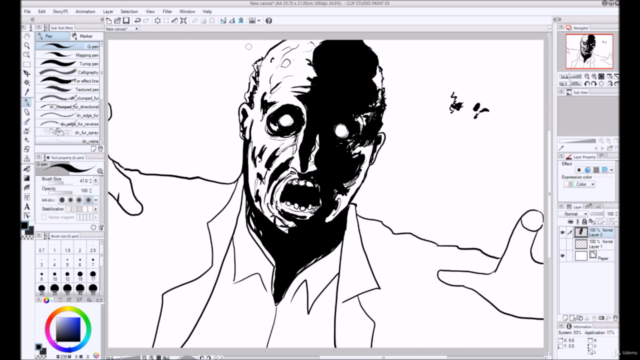Select the Pen tool in the toolbar
640x360 pixels.
pyautogui.click(x=27, y=102)
